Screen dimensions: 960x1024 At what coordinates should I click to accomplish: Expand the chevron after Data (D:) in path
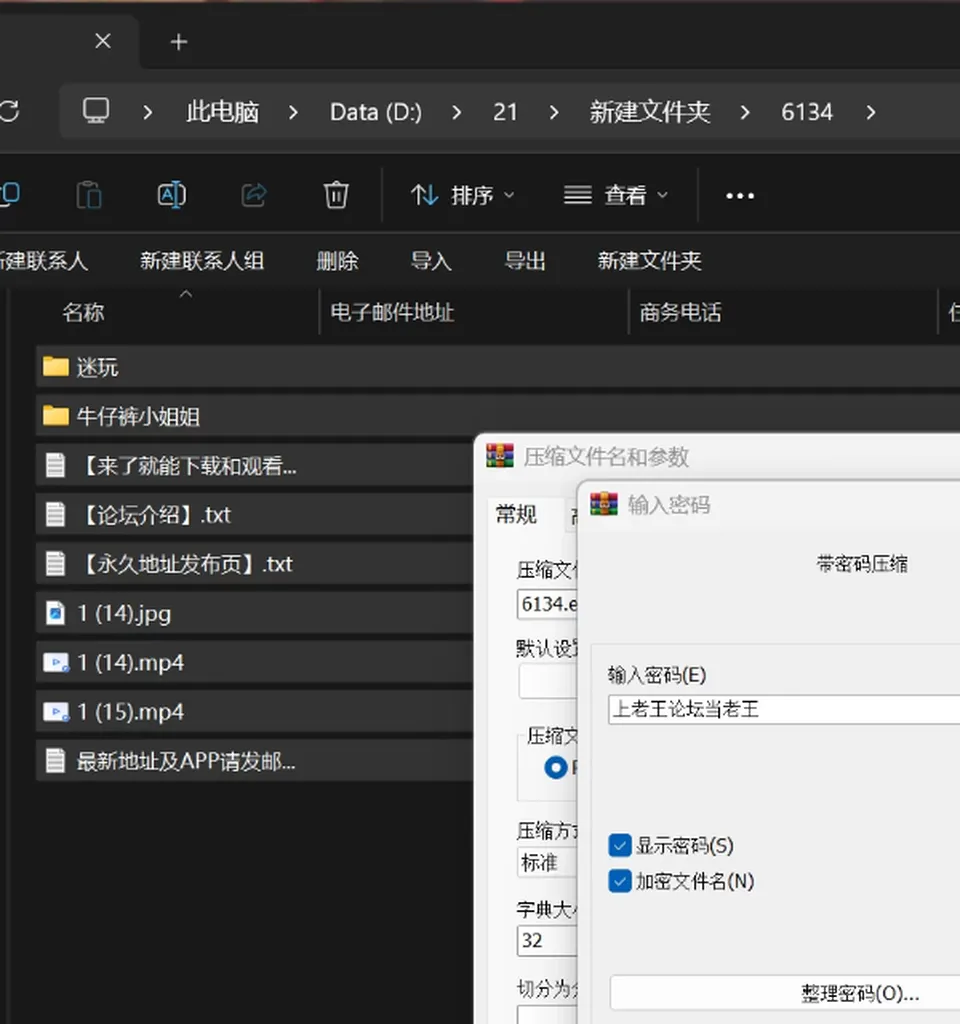coord(456,112)
